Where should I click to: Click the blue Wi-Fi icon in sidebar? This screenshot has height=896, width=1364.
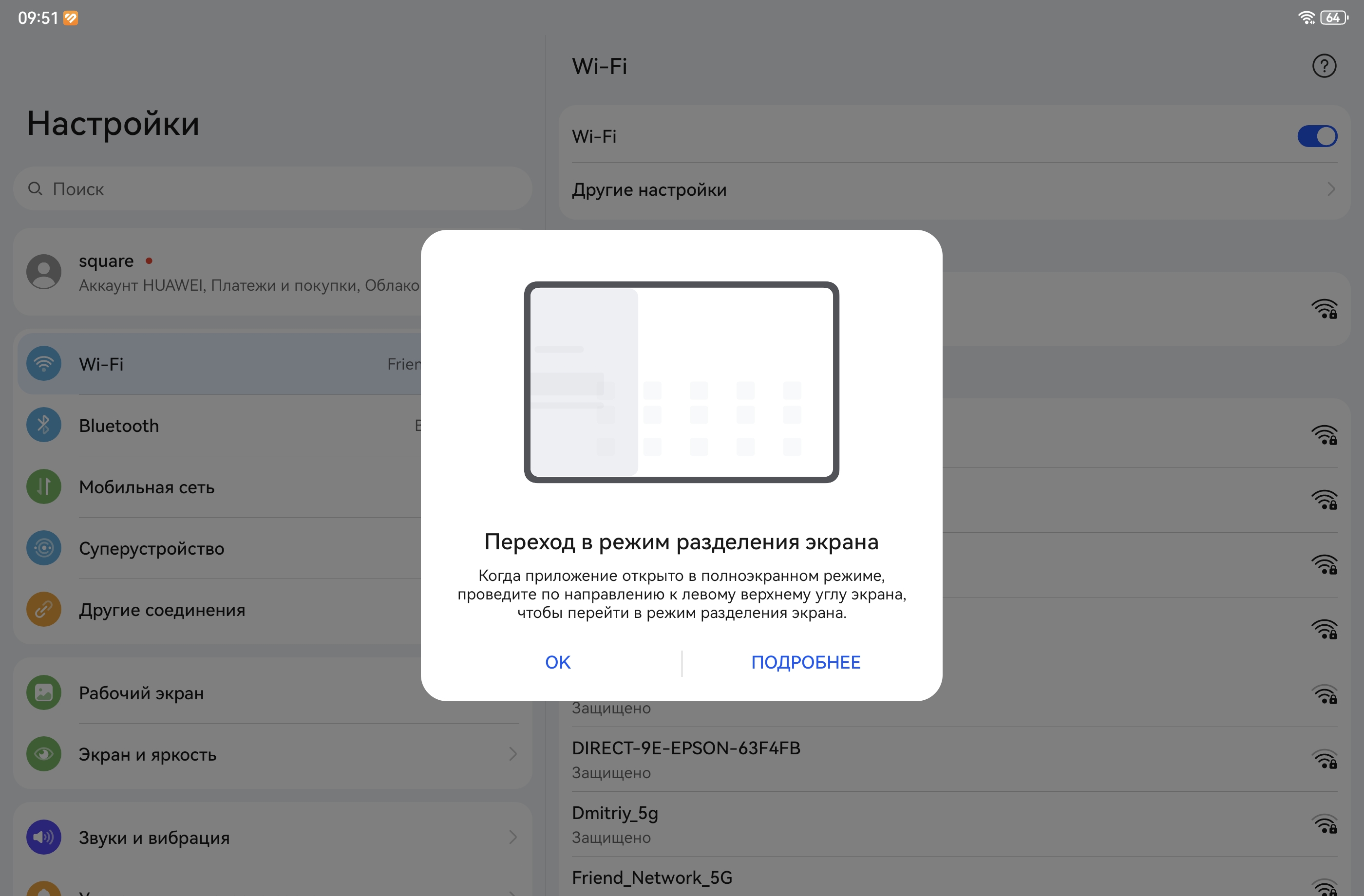tap(43, 364)
